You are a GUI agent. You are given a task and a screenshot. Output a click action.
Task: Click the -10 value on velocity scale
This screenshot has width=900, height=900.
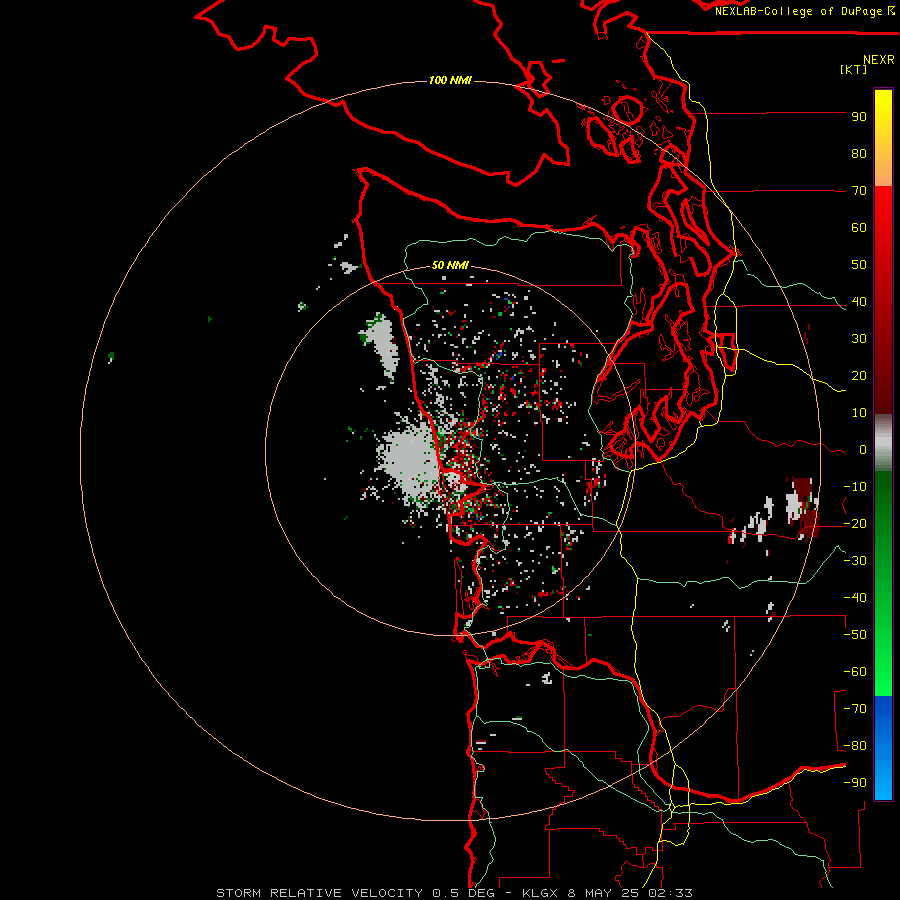click(x=855, y=487)
